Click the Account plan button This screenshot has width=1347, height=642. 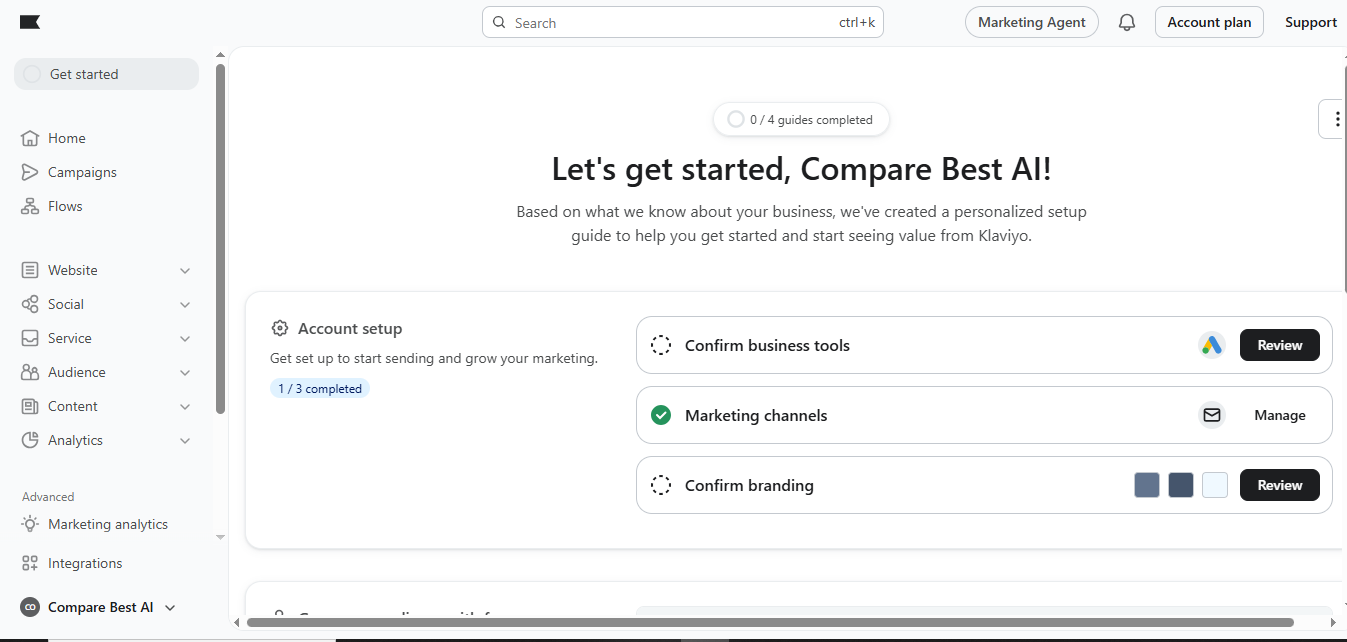click(1209, 22)
